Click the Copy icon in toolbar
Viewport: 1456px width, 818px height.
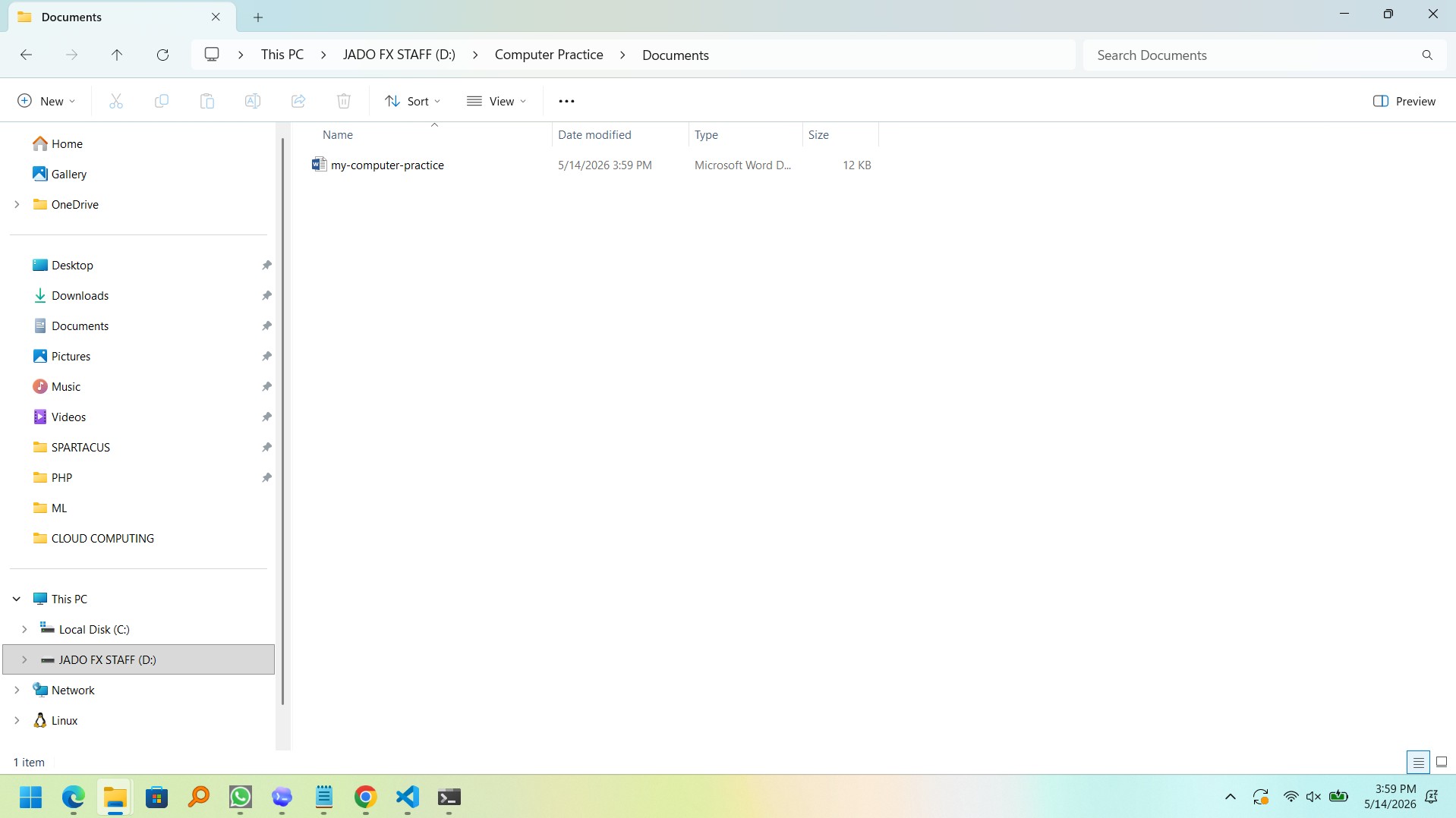tap(162, 101)
